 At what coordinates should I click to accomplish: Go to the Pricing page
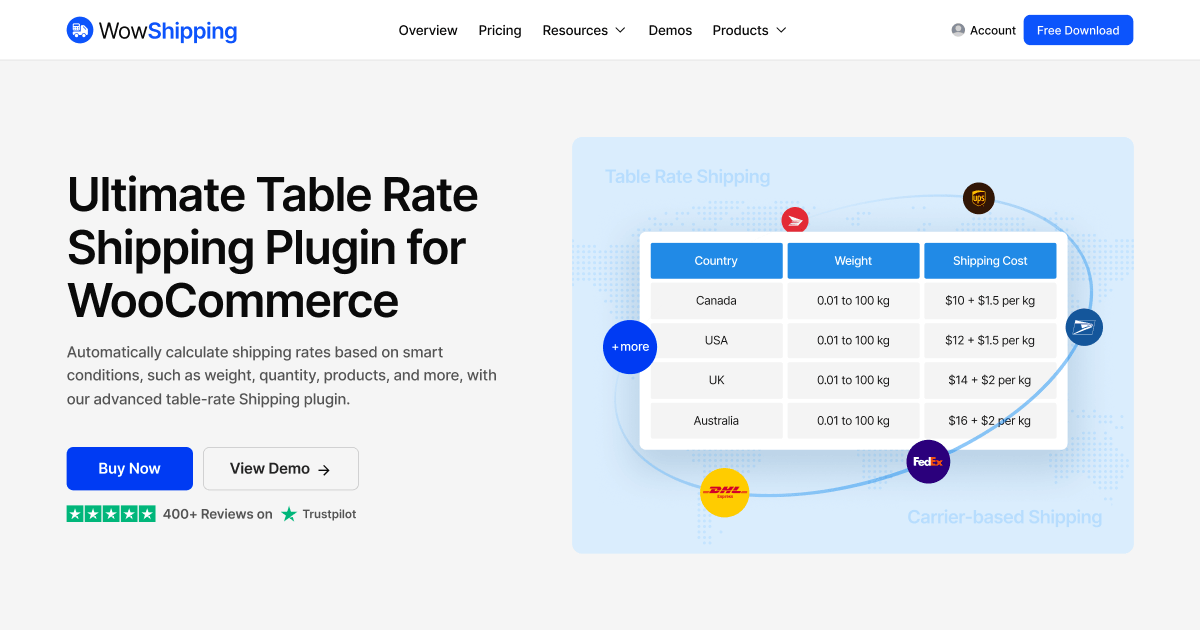(500, 30)
